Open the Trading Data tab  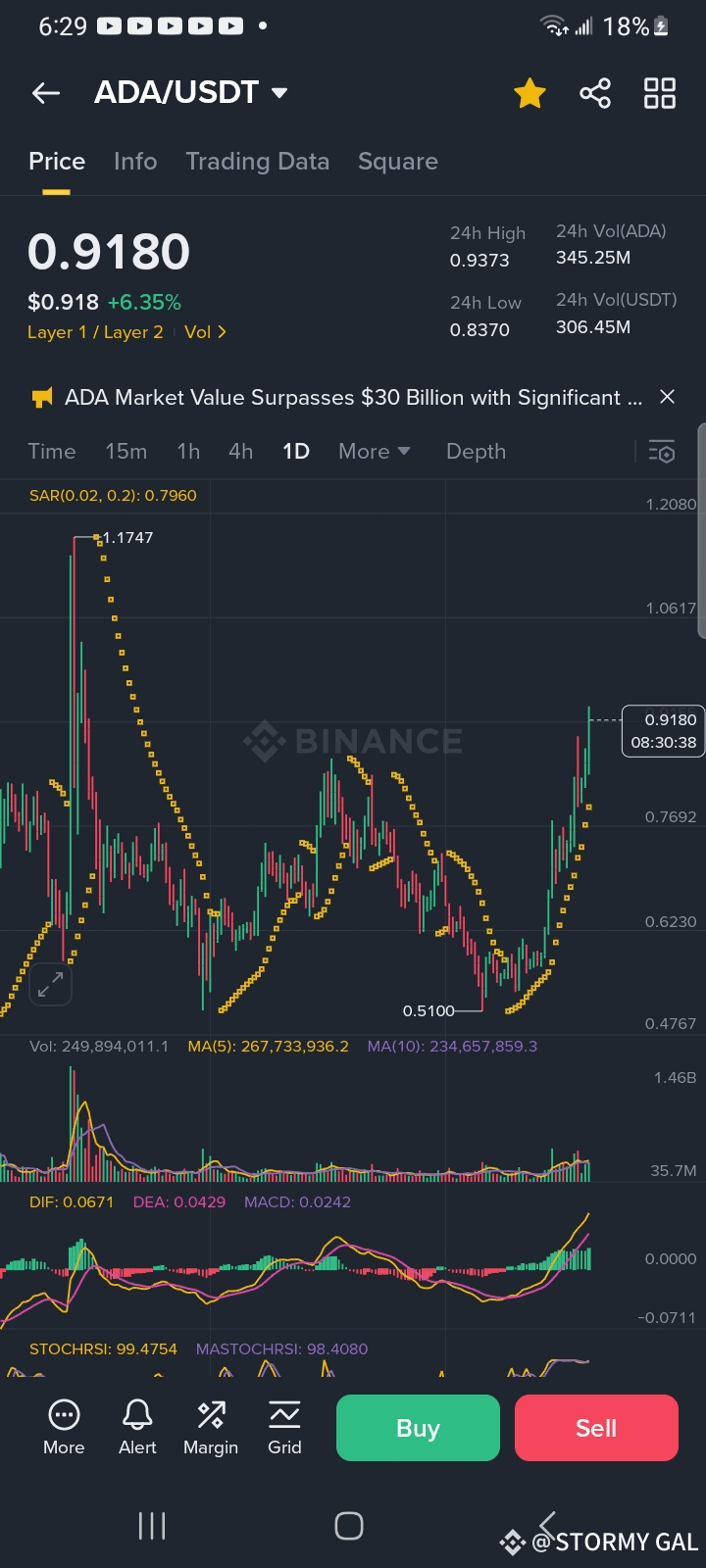coord(258,162)
